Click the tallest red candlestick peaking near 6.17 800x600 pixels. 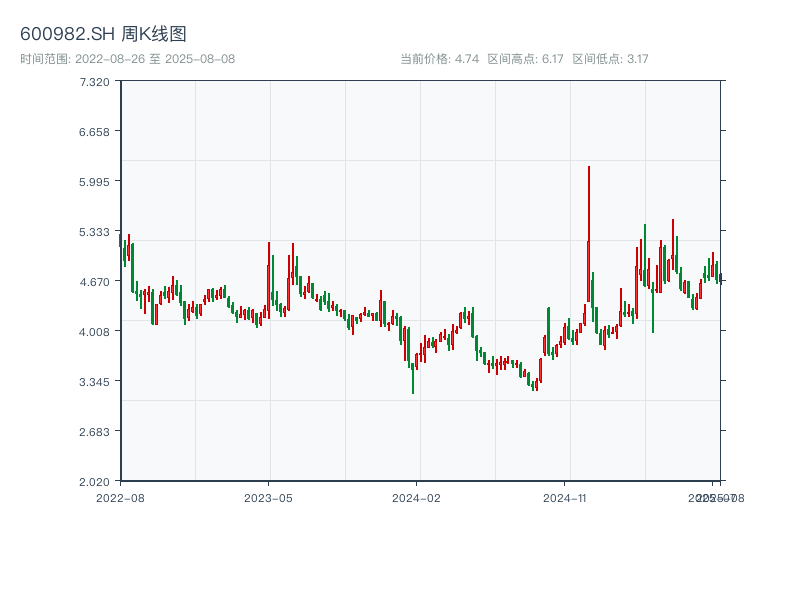point(589,234)
